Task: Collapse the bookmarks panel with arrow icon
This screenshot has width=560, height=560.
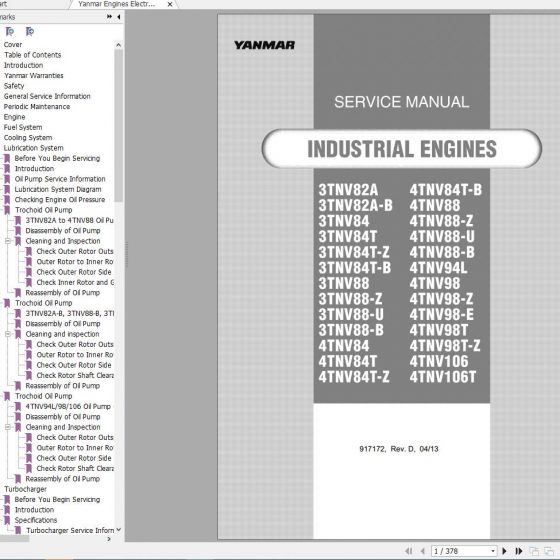Action: 119,17
